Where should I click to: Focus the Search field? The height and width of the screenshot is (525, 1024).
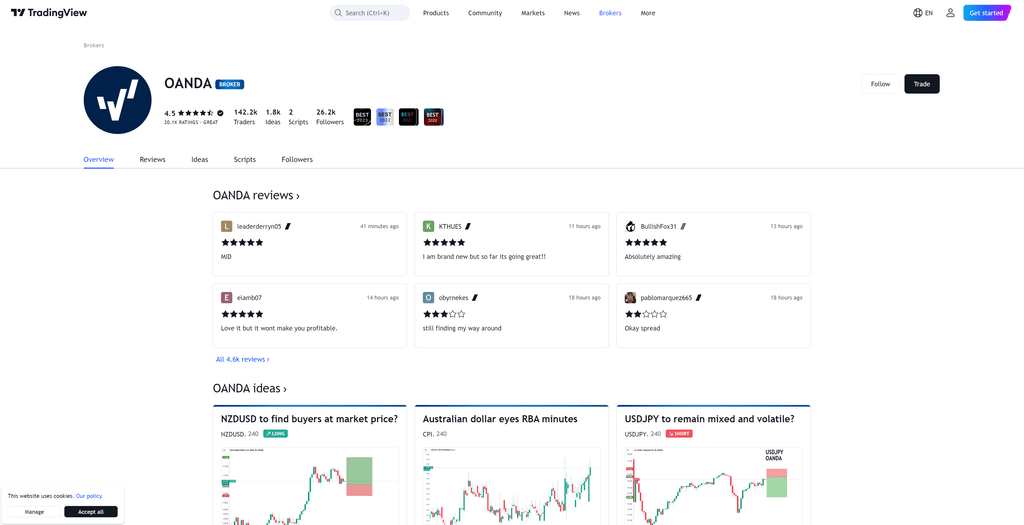click(370, 13)
